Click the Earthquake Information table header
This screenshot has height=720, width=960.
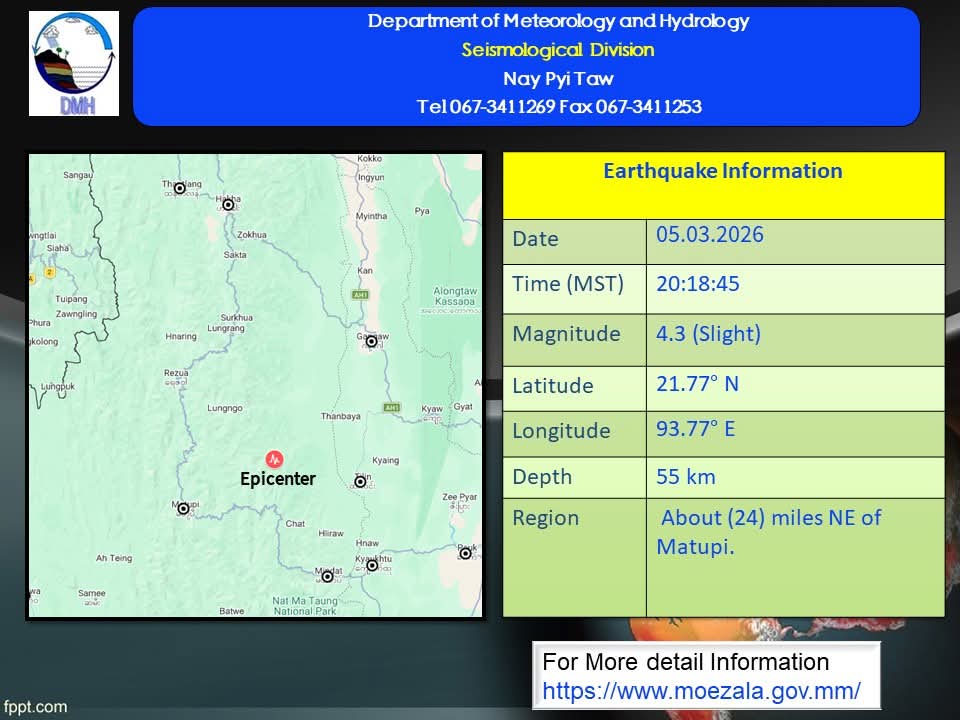point(722,171)
